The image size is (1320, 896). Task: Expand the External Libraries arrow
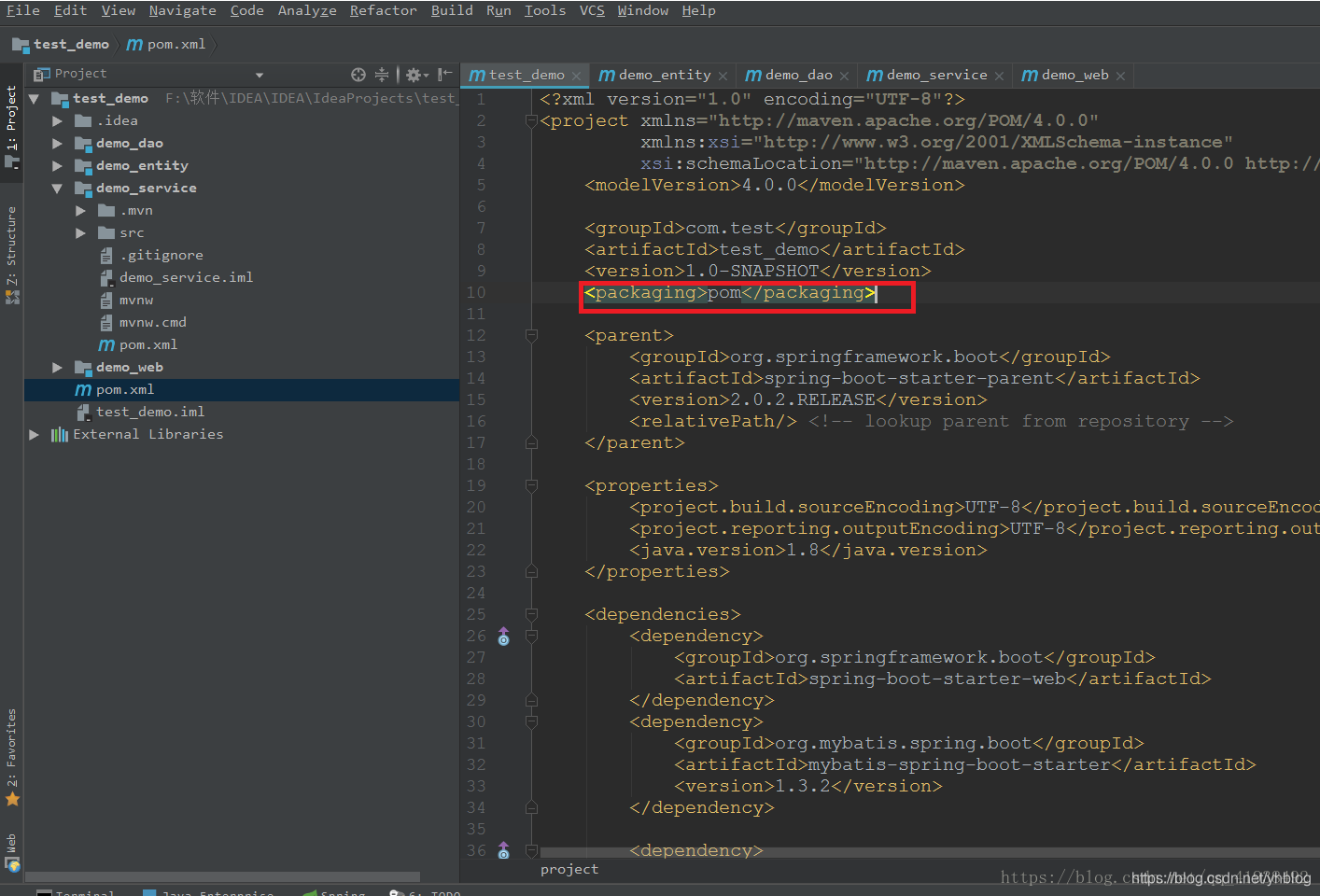point(35,435)
